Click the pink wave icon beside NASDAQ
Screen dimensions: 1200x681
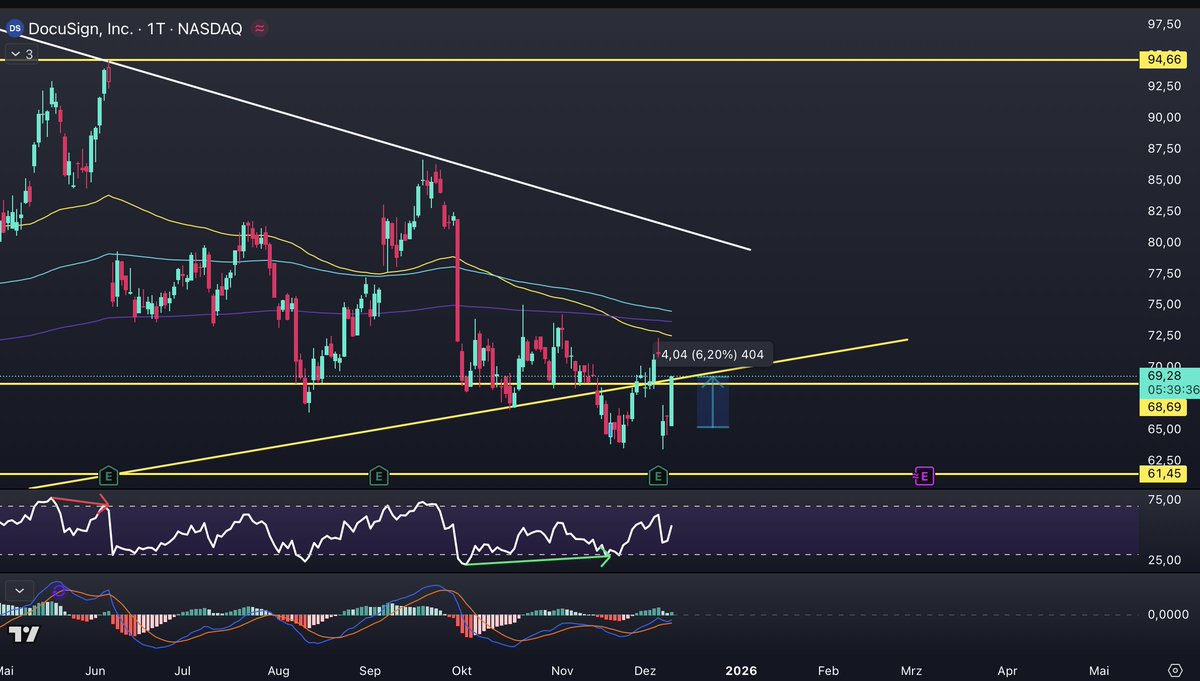coord(260,29)
